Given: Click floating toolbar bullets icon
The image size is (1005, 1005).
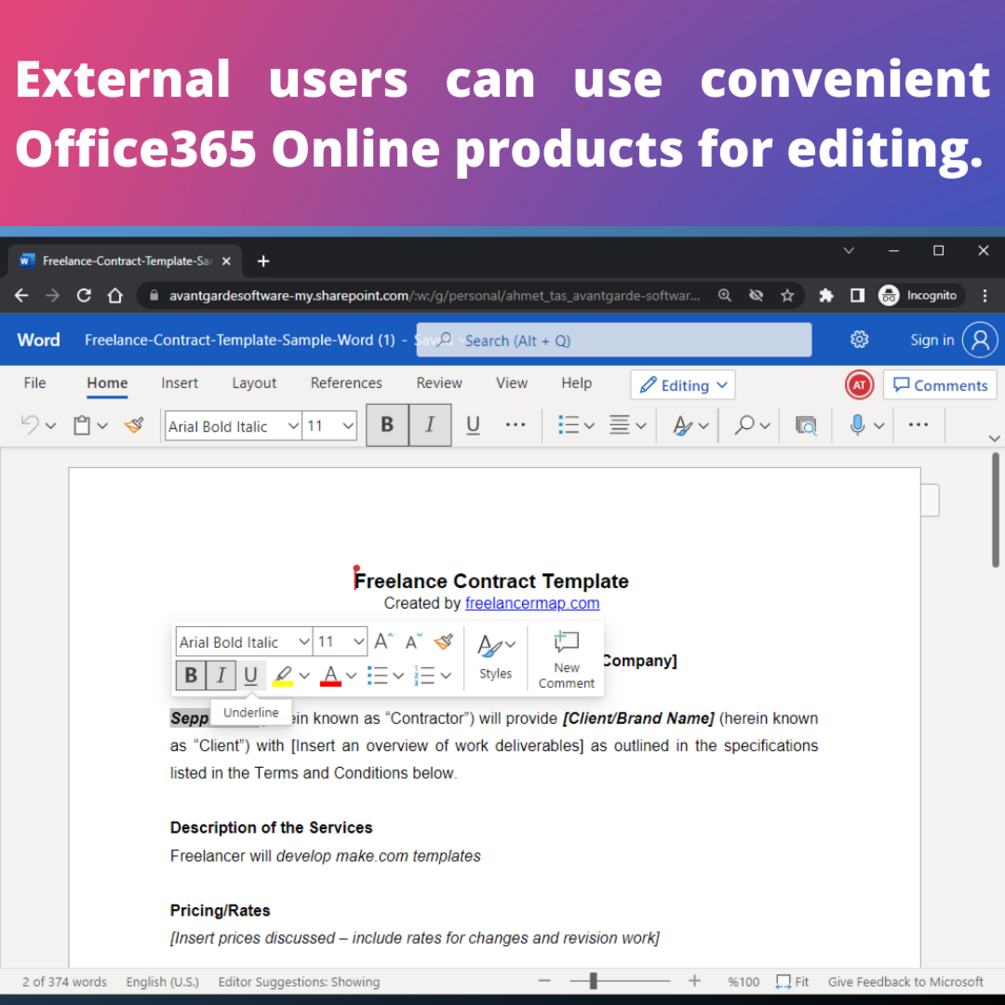Looking at the screenshot, I should 378,675.
